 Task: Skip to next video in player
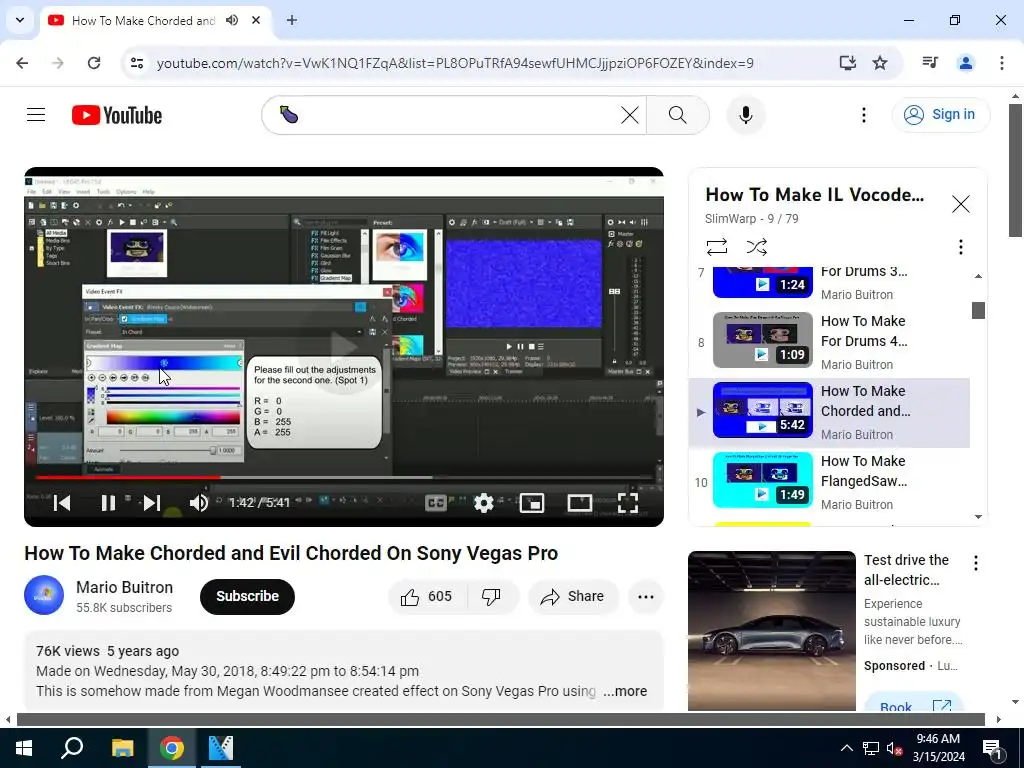point(152,502)
